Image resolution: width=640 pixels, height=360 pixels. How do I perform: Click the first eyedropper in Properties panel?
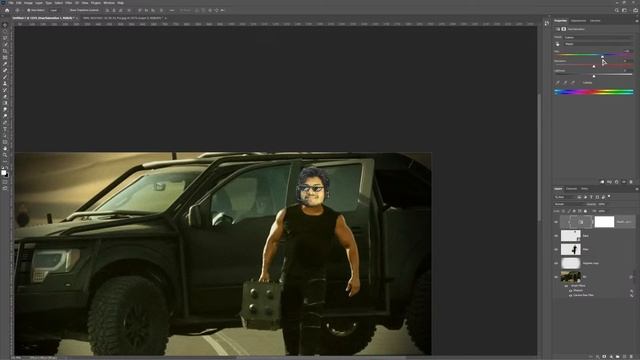[558, 83]
